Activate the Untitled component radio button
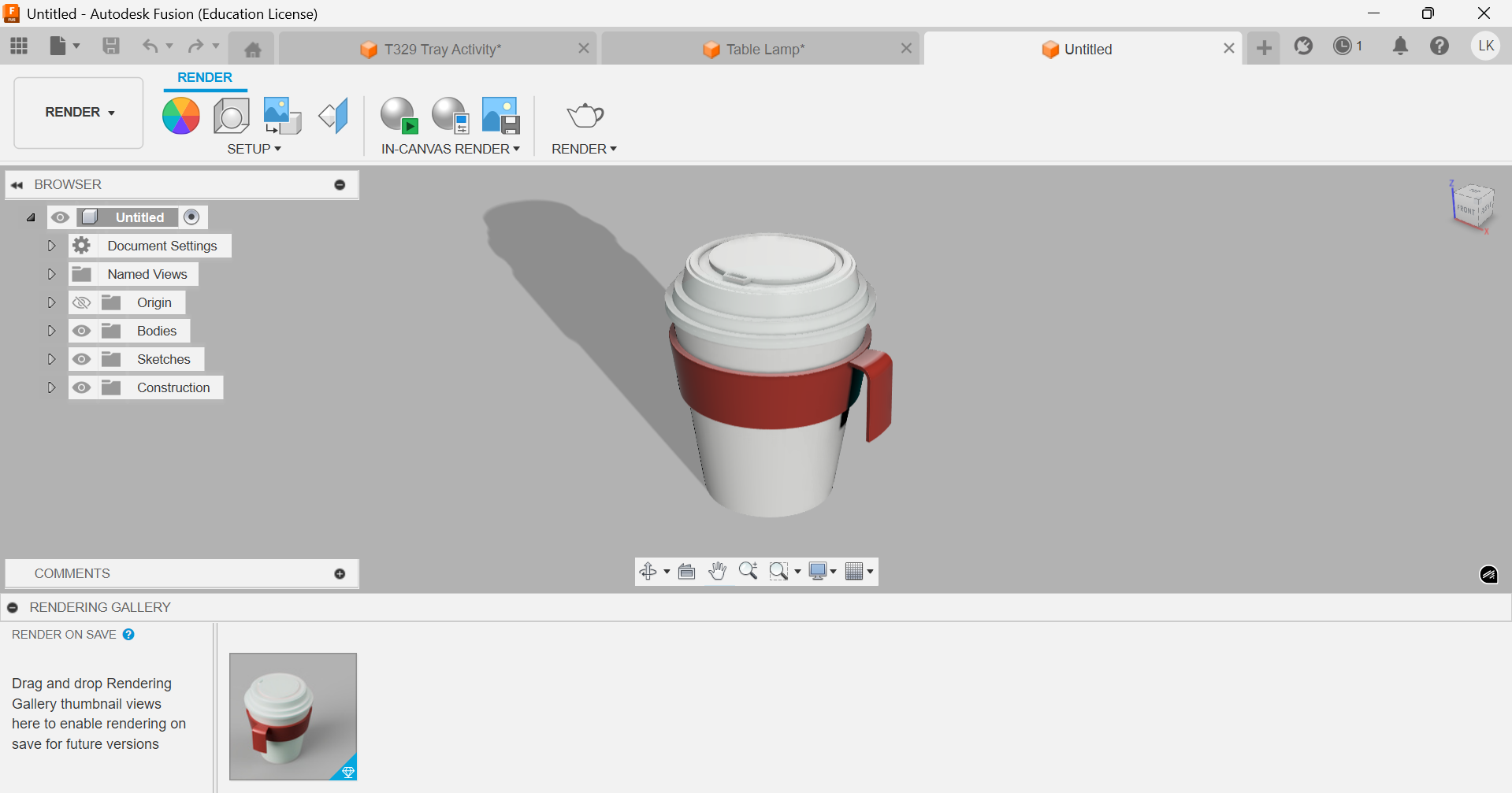 (x=191, y=217)
